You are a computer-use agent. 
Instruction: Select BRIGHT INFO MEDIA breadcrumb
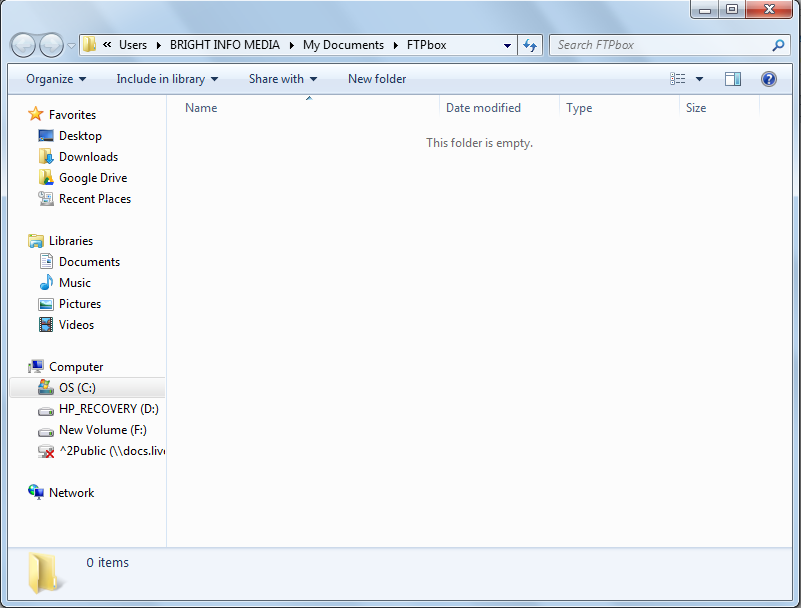tap(225, 45)
